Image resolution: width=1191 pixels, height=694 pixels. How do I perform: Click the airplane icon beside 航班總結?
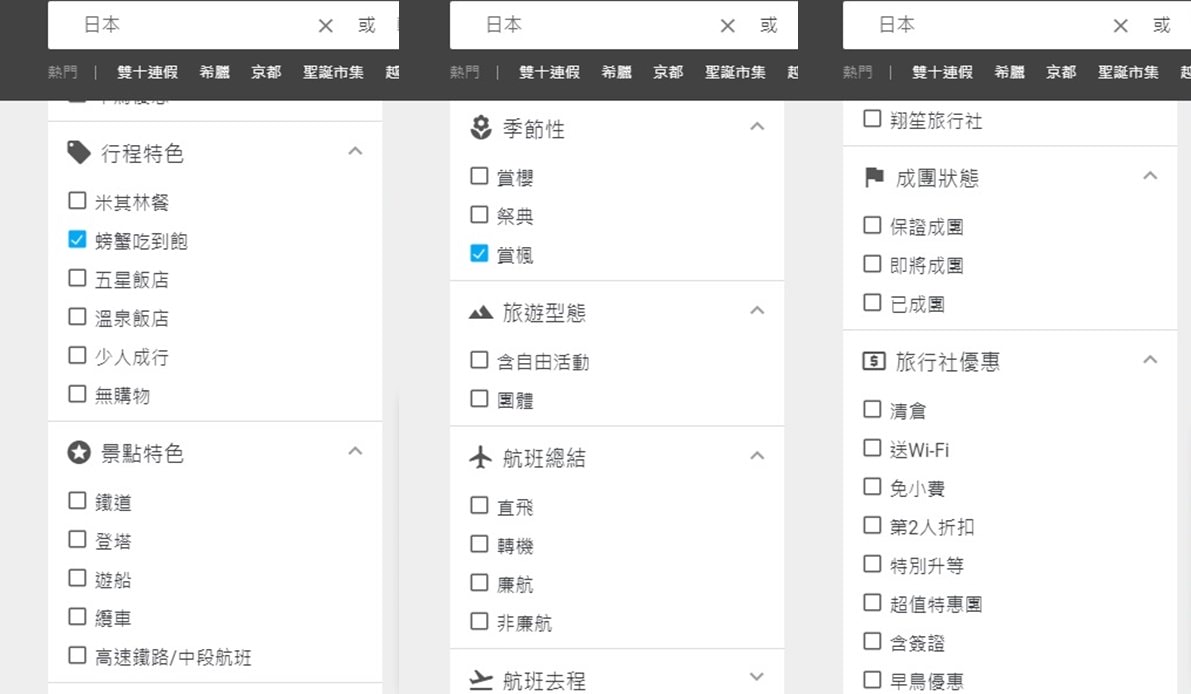pyautogui.click(x=481, y=458)
